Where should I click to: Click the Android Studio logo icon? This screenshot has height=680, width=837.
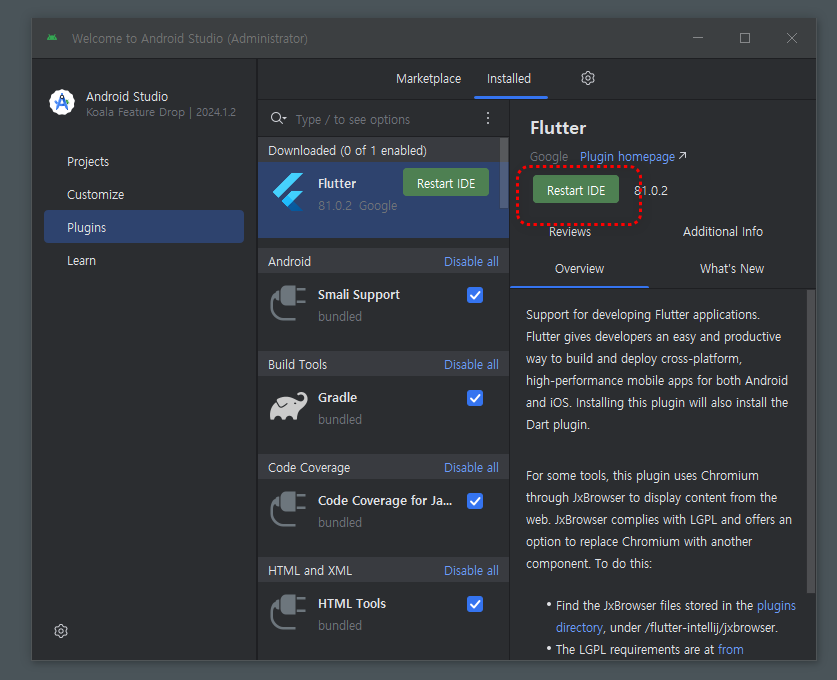(x=62, y=103)
